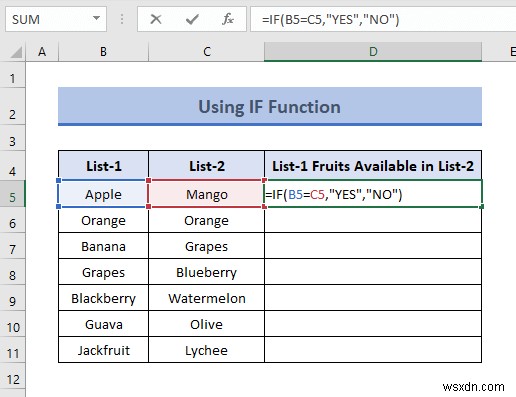Select column D header
516x397 pixels.
(x=373, y=52)
